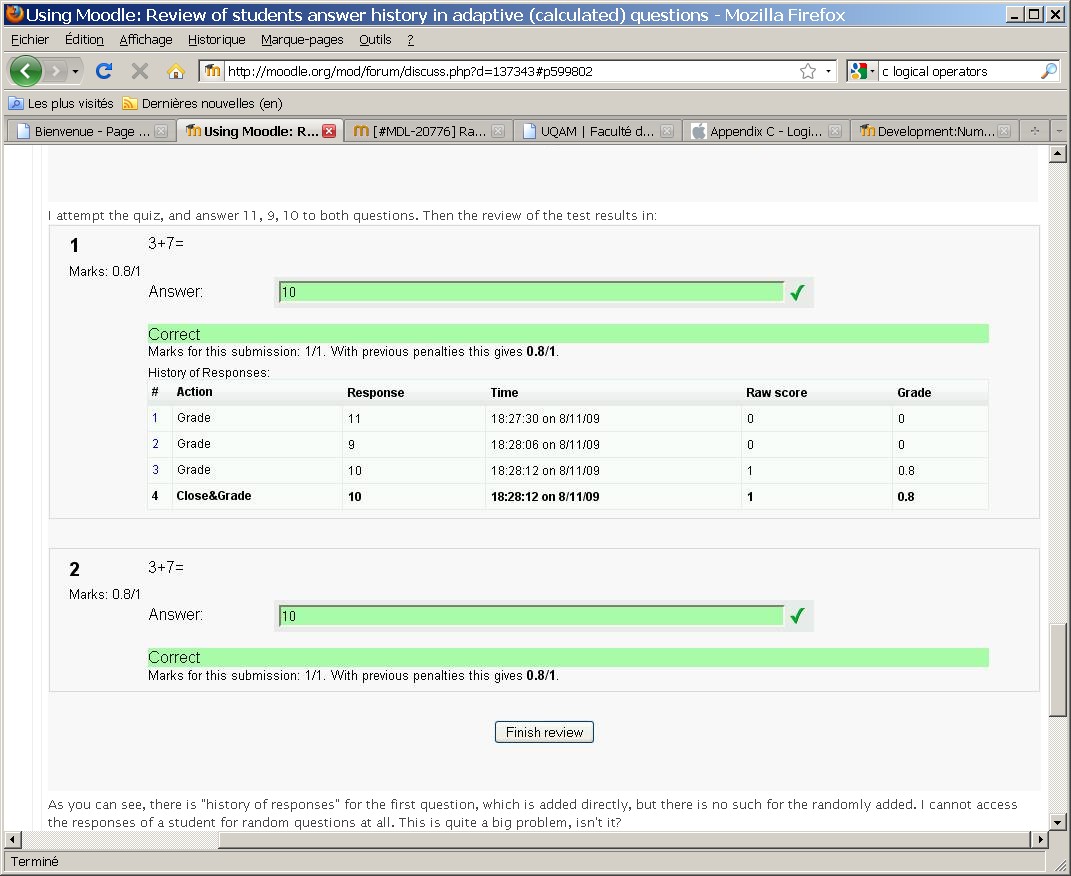Click the green checkmark beside question 1 answer
Screen dimensions: 1071x876
[x=797, y=293]
